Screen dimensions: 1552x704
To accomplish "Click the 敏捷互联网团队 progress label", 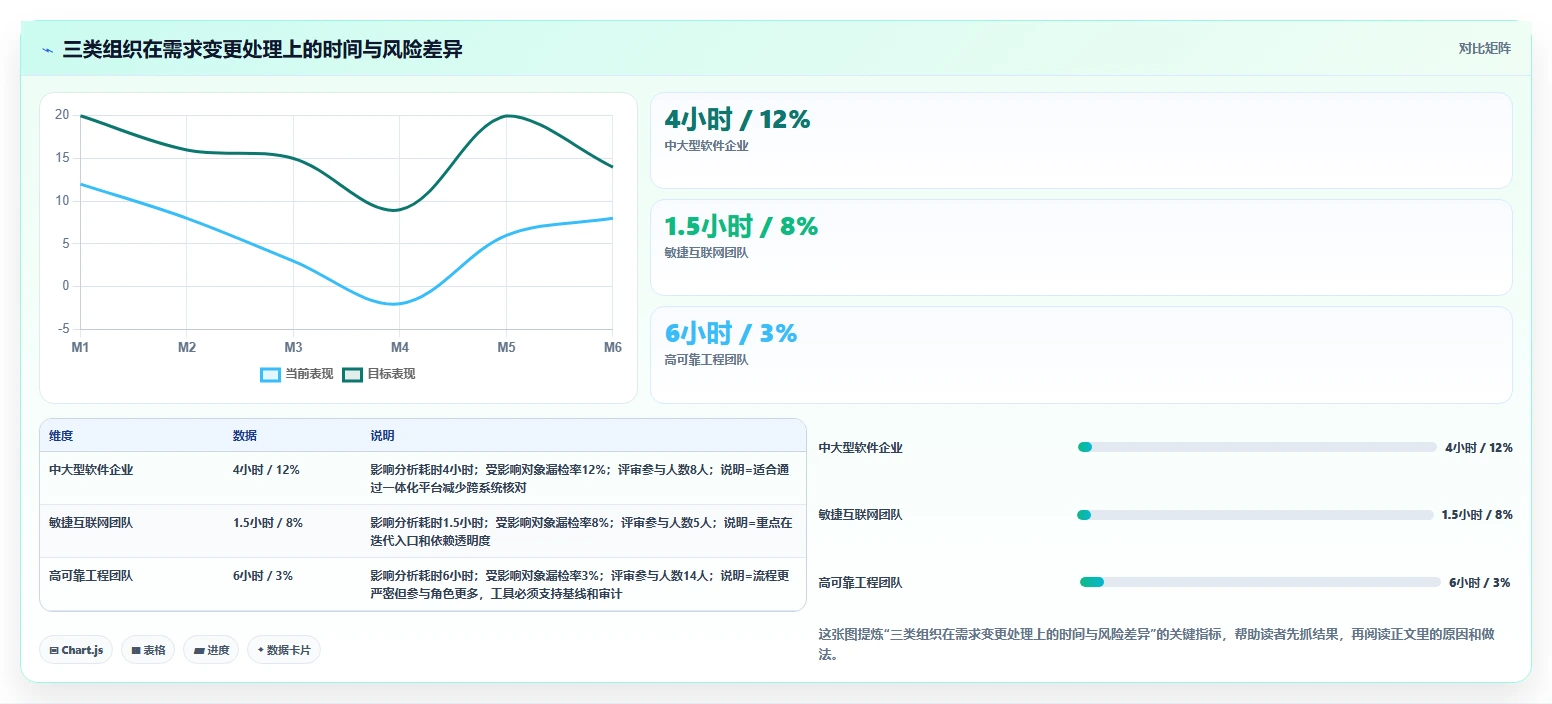I will (x=861, y=515).
